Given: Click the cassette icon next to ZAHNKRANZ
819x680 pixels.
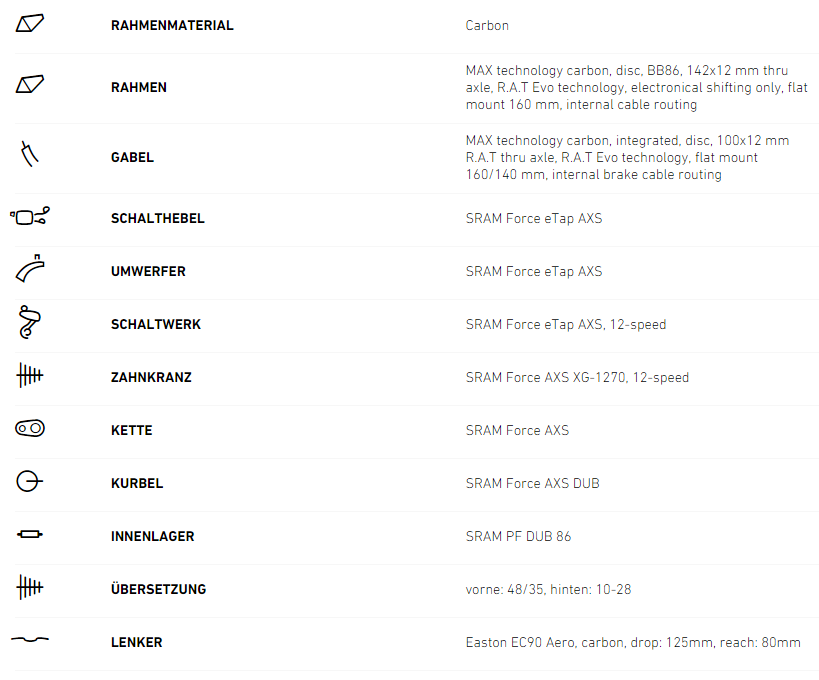Looking at the screenshot, I should [30, 376].
